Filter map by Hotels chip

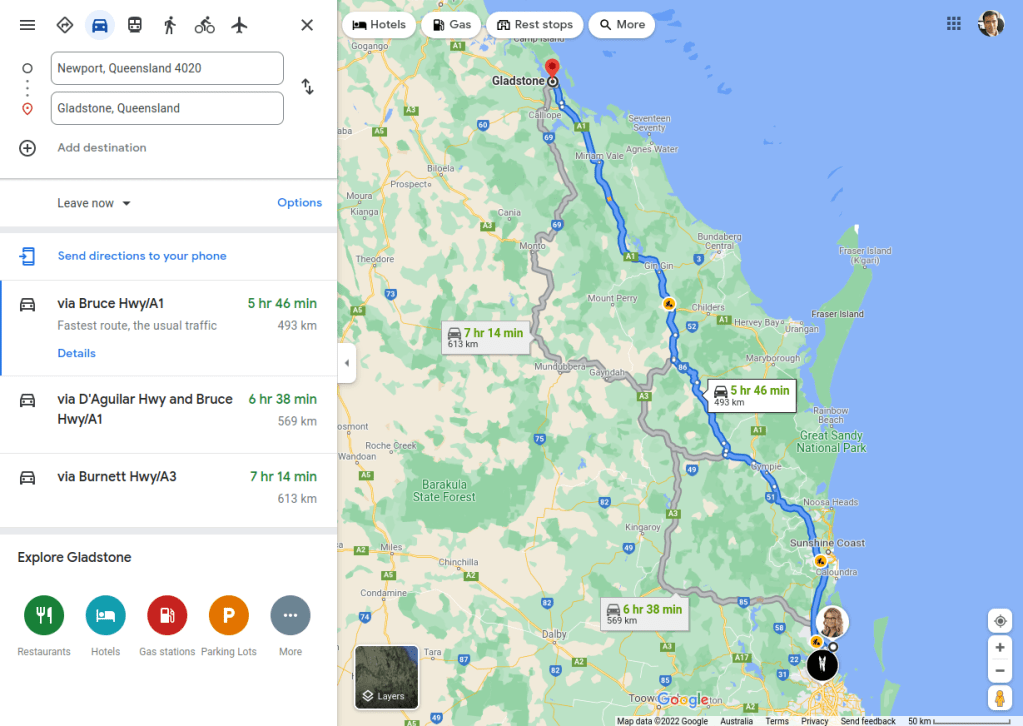pyautogui.click(x=379, y=25)
